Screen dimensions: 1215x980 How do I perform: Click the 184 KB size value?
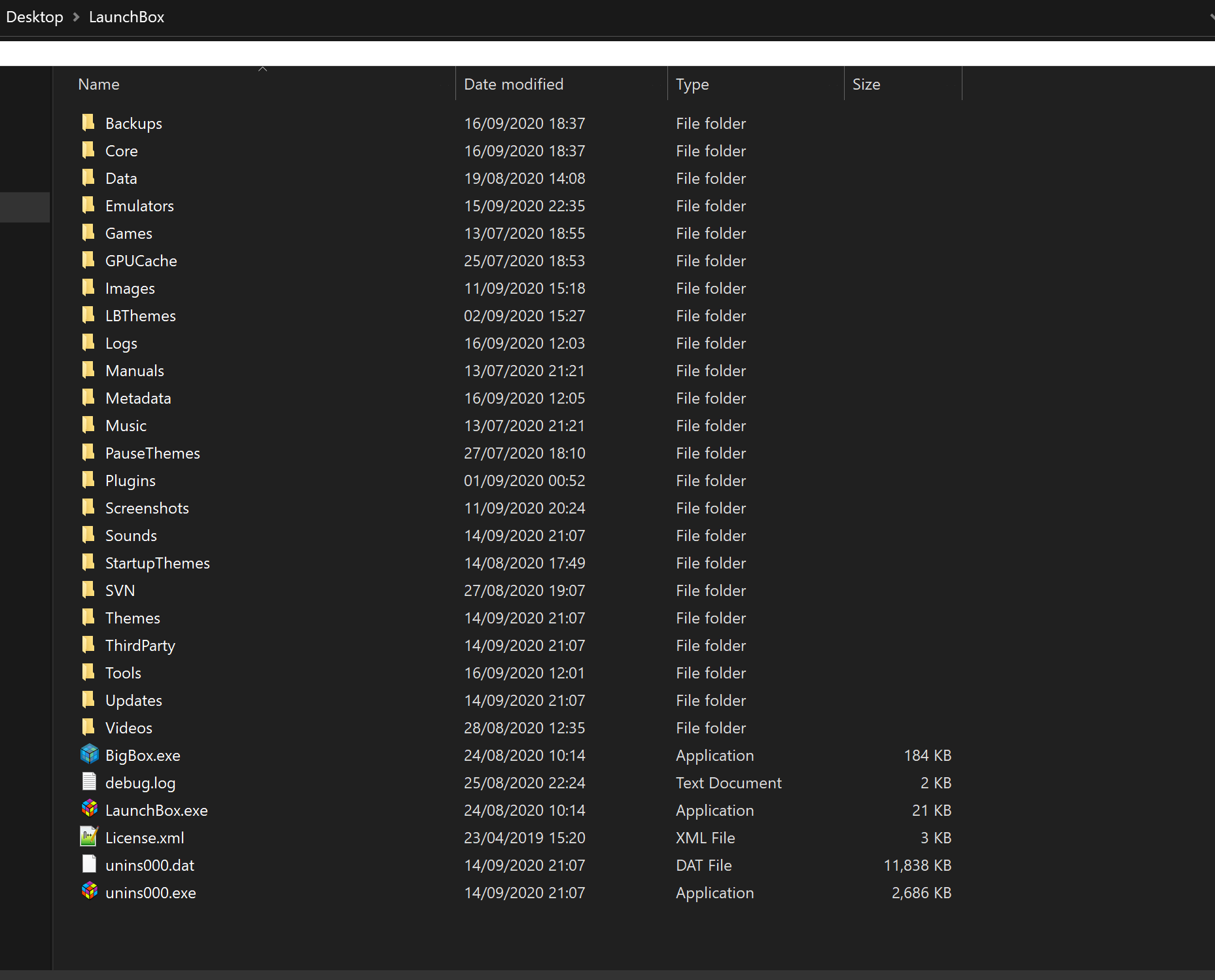pyautogui.click(x=927, y=756)
